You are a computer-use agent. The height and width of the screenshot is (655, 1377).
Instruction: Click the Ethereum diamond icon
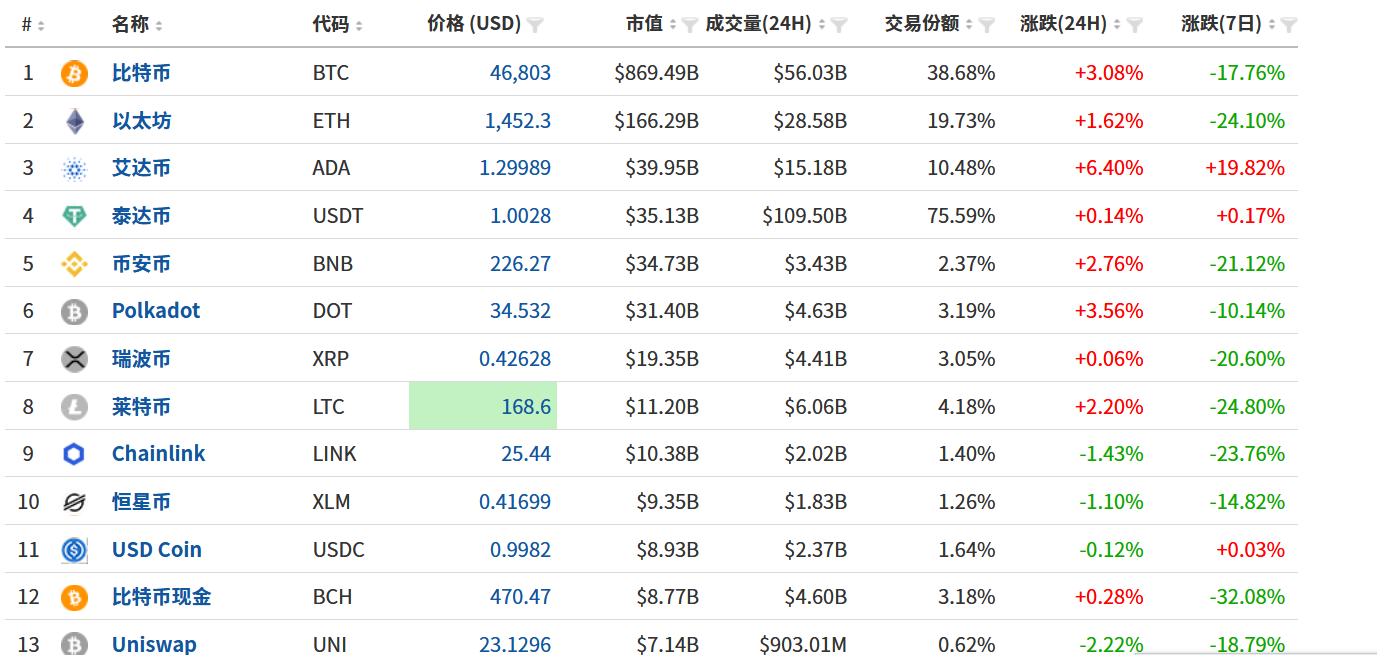coord(74,121)
